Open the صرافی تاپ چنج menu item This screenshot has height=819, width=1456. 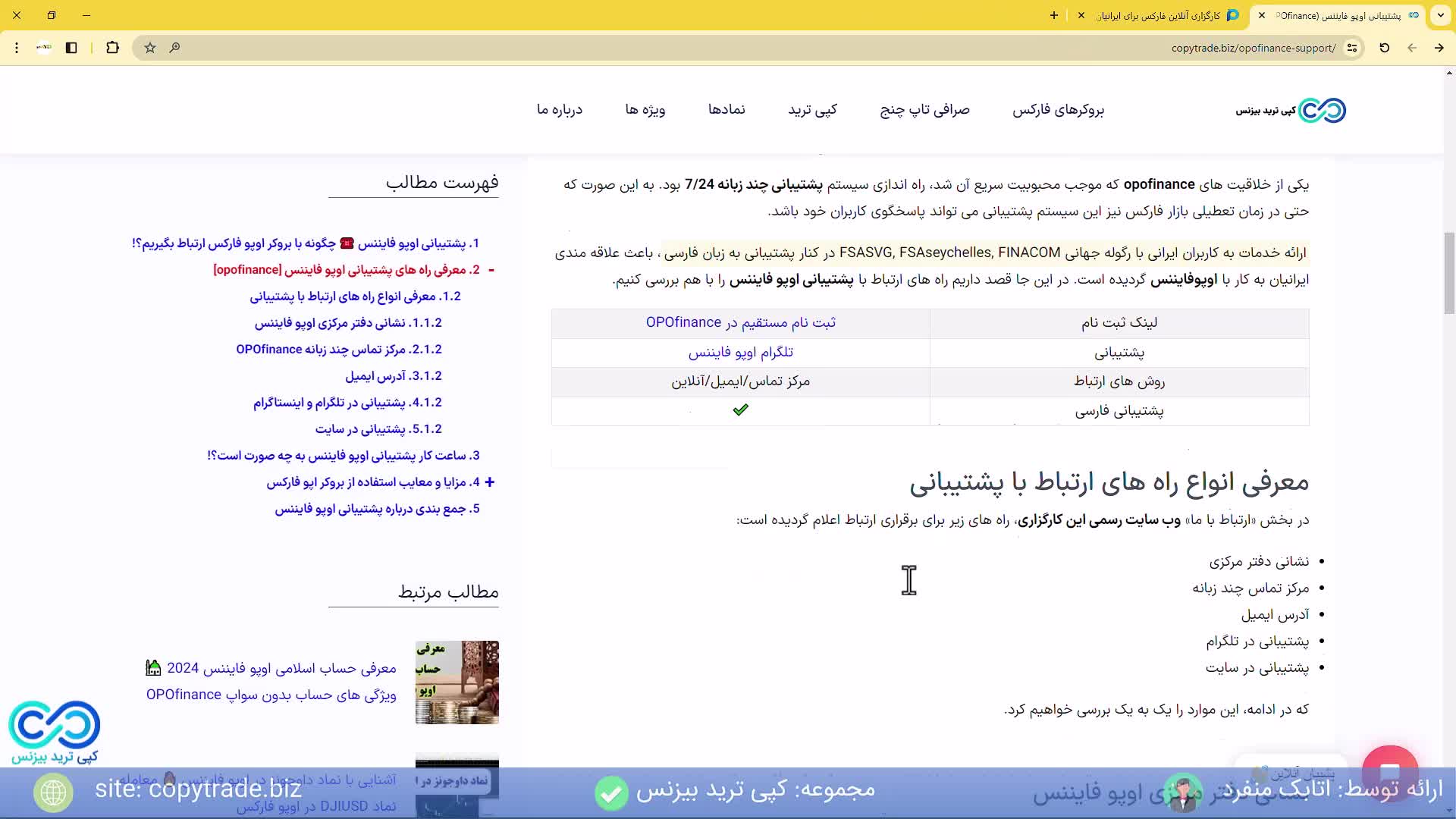(924, 110)
